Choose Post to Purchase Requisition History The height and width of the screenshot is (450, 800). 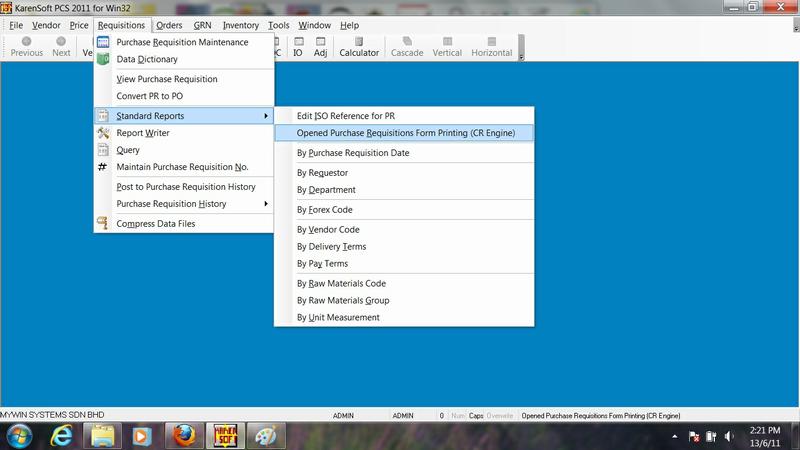pyautogui.click(x=184, y=187)
